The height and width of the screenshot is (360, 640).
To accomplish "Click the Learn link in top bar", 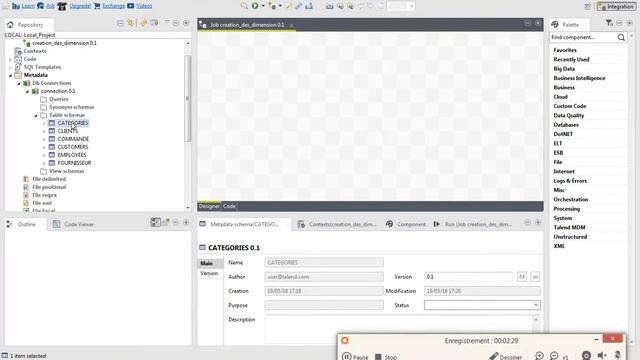I will [28, 6].
